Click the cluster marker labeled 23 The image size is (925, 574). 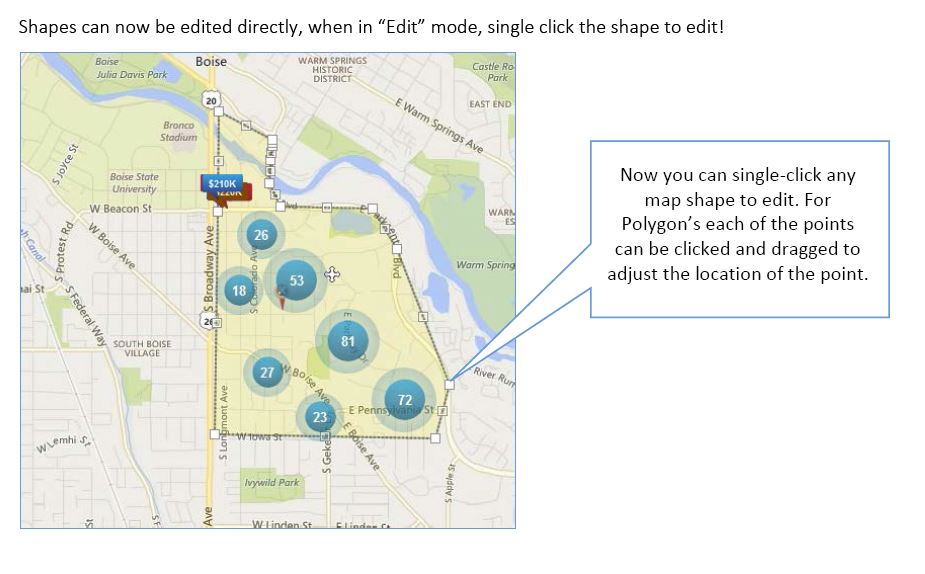pos(320,417)
